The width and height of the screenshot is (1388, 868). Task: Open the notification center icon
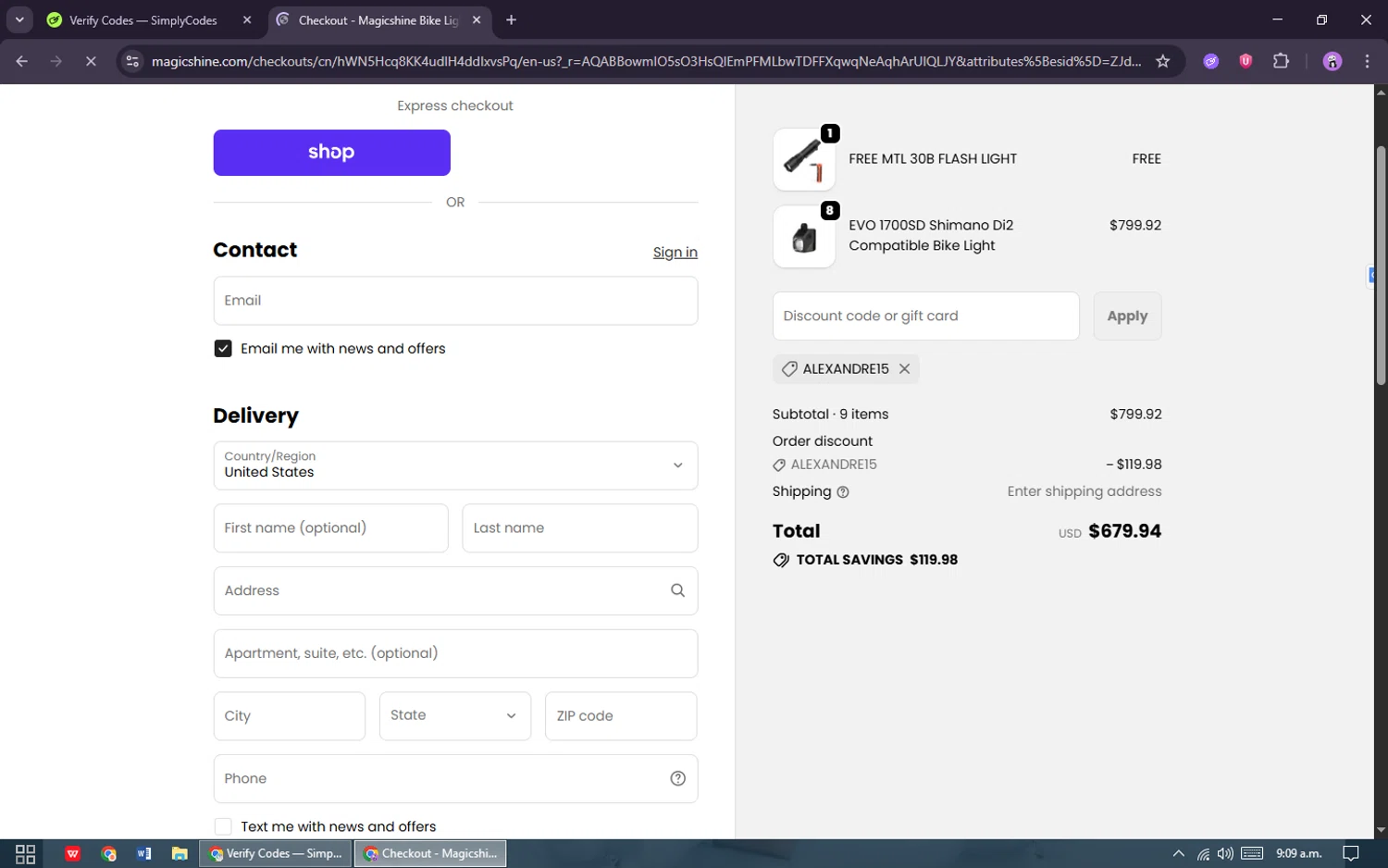(1351, 853)
